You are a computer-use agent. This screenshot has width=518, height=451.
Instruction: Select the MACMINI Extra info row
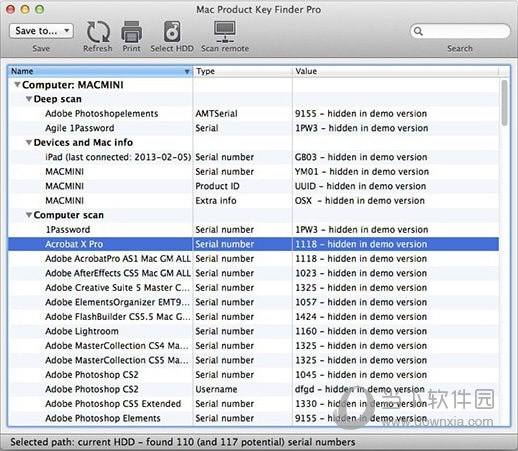point(253,201)
